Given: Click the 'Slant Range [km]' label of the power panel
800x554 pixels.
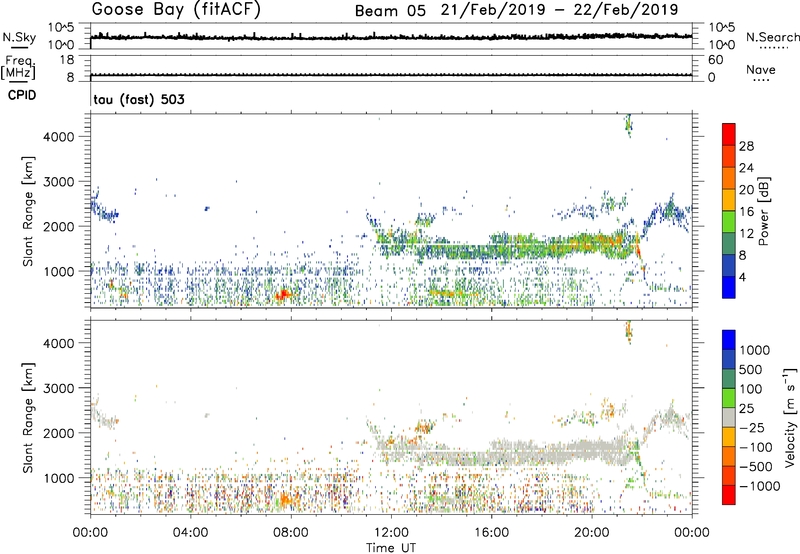Looking at the screenshot, I should click(x=28, y=211).
